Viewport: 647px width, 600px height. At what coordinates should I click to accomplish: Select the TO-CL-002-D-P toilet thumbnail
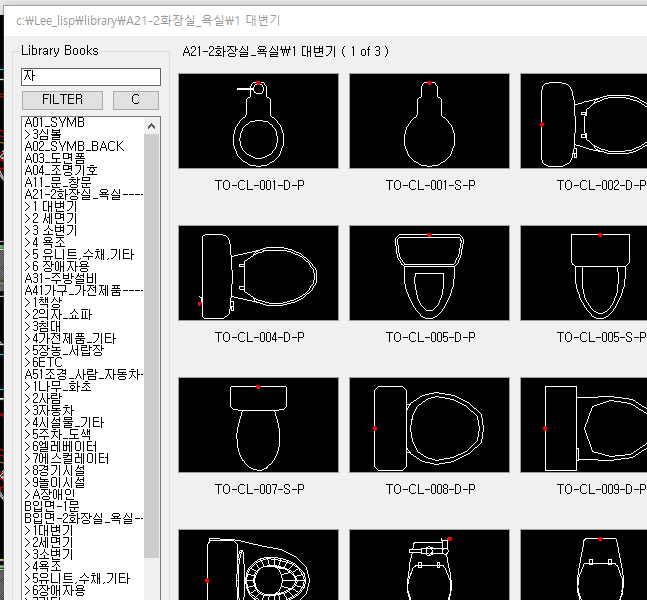pyautogui.click(x=583, y=121)
